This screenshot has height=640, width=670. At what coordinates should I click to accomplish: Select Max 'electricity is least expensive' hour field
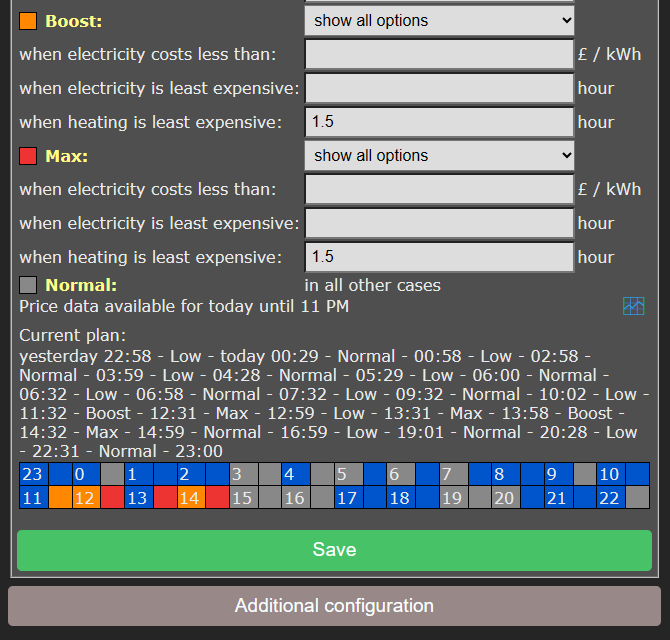pos(439,223)
